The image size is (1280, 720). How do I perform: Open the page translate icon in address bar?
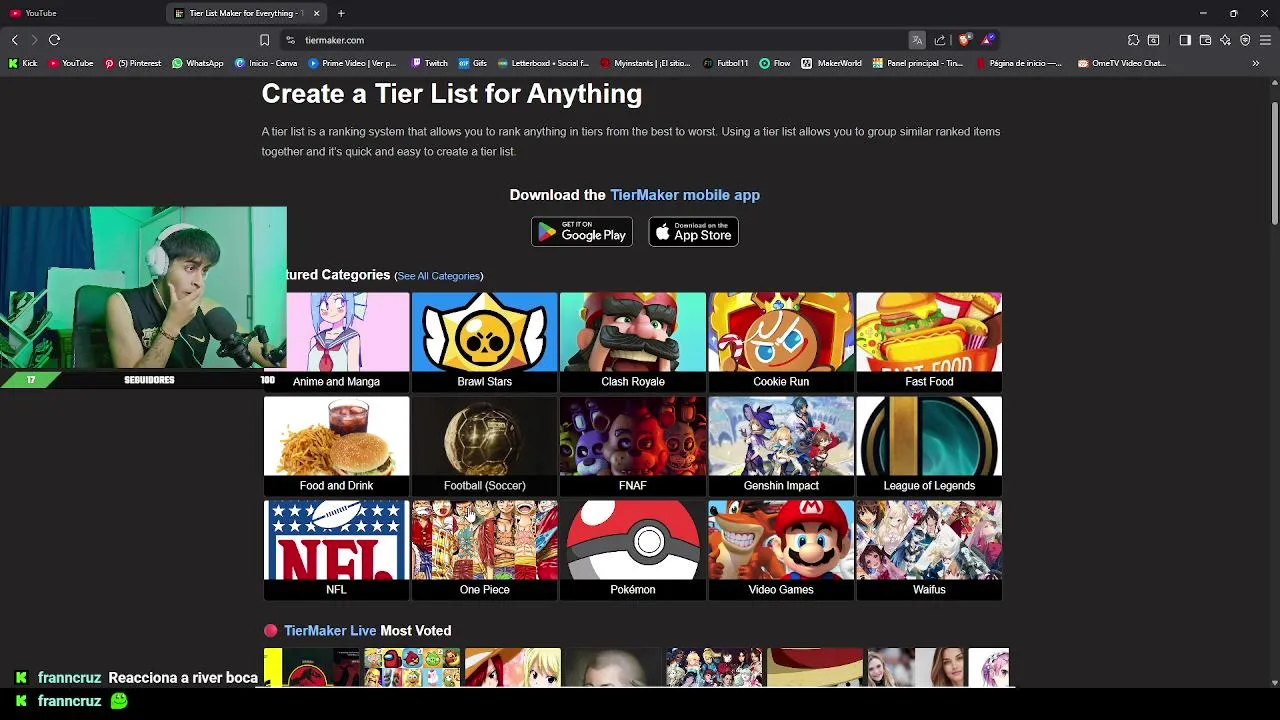[x=917, y=40]
